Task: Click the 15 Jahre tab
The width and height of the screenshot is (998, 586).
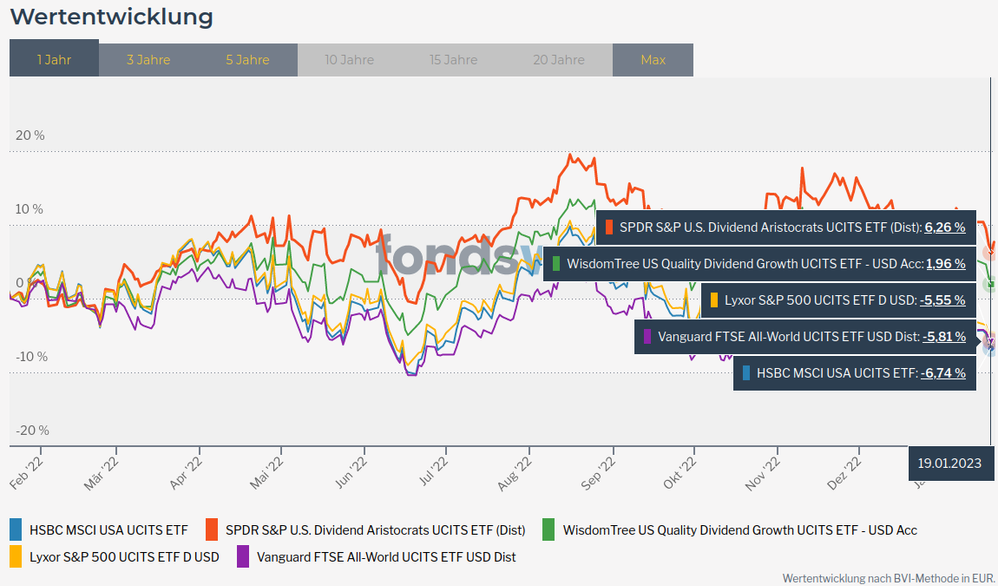Action: (453, 60)
